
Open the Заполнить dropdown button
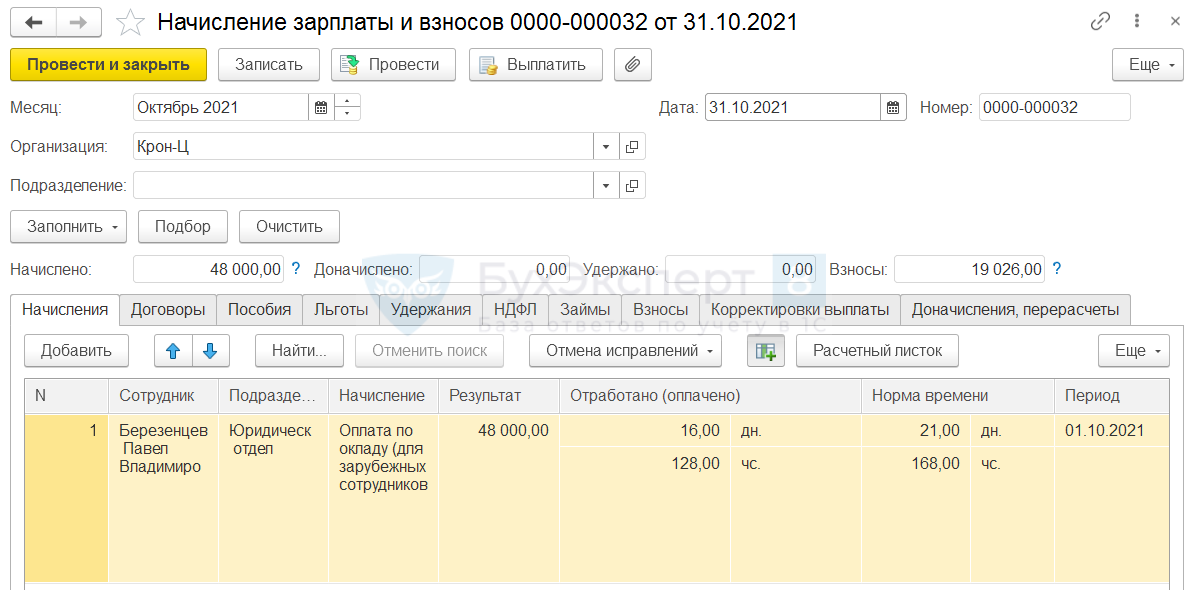click(68, 226)
